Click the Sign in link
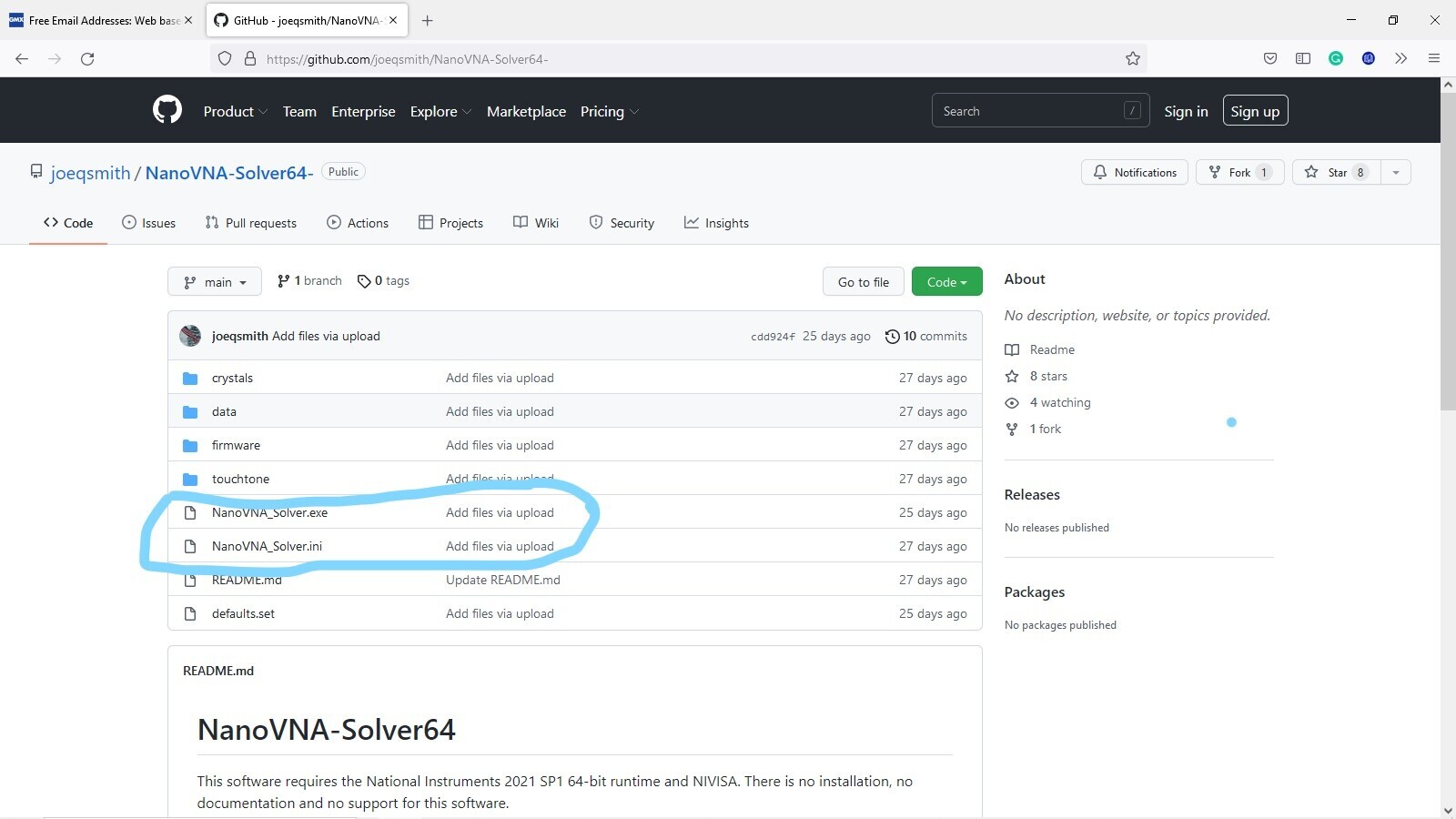This screenshot has height=819, width=1456. pos(1186,111)
